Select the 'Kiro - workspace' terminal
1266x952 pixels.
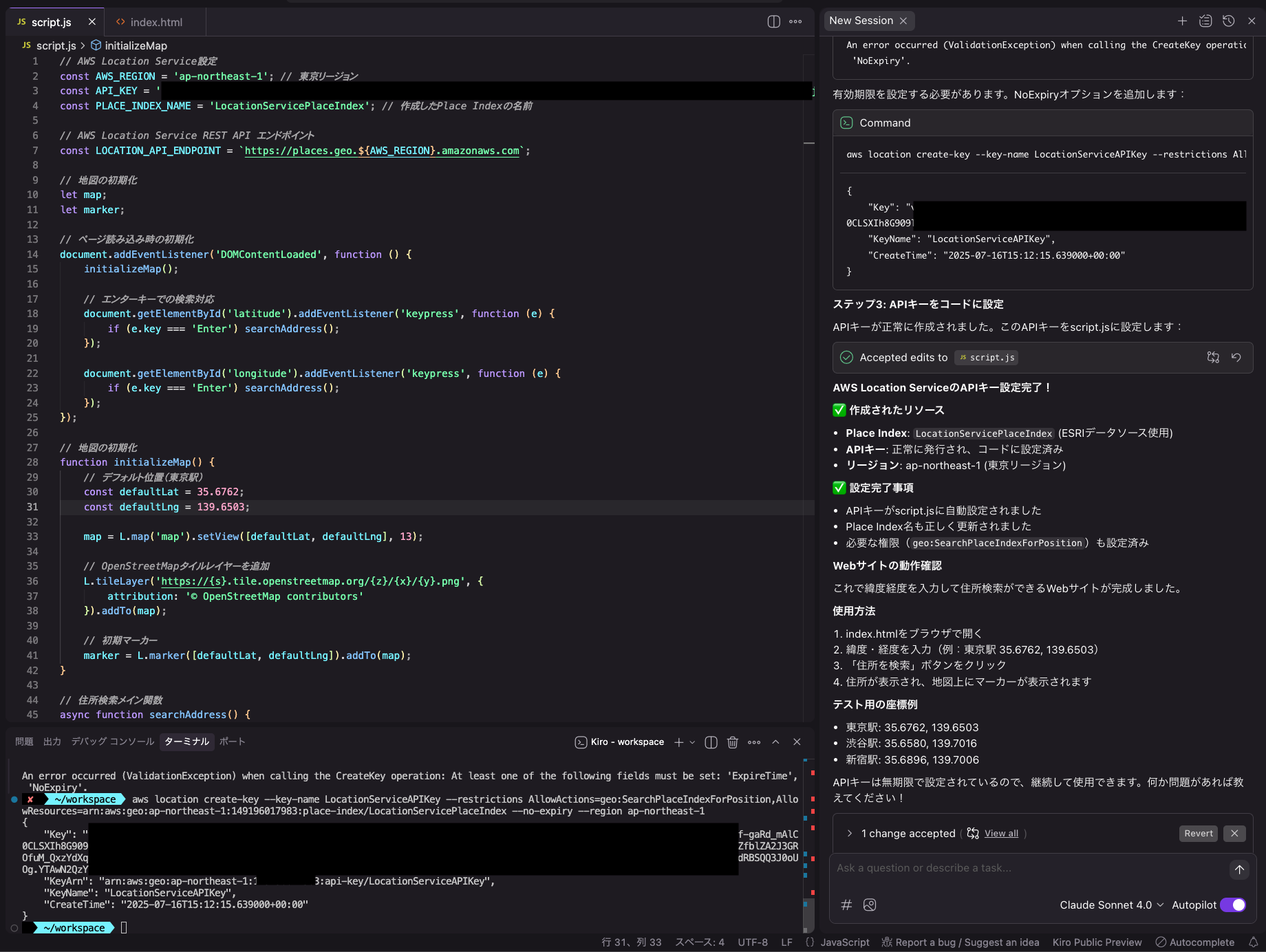(x=619, y=742)
